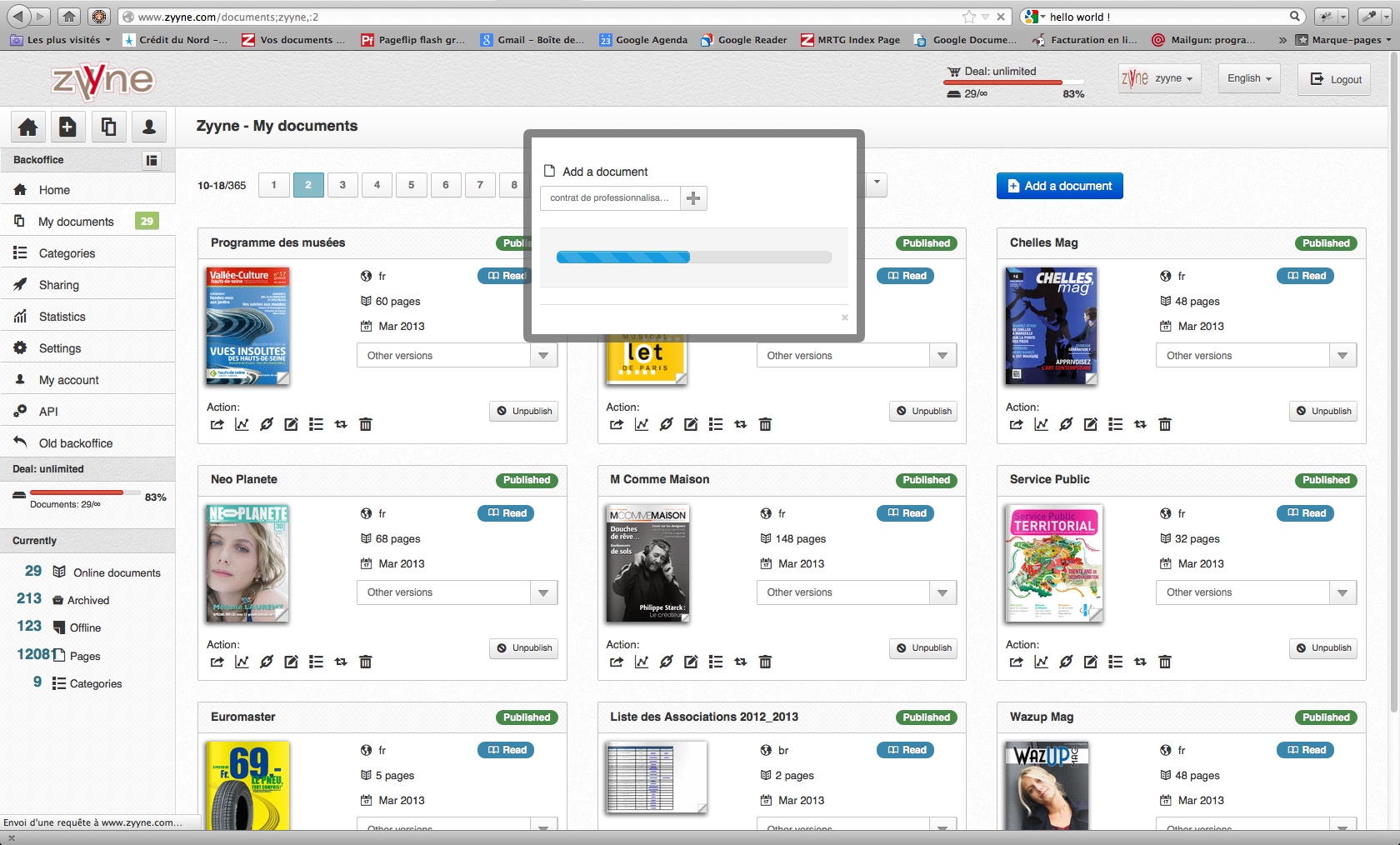The width and height of the screenshot is (1400, 845).
Task: Unpublish the Service Public document
Action: (1323, 648)
